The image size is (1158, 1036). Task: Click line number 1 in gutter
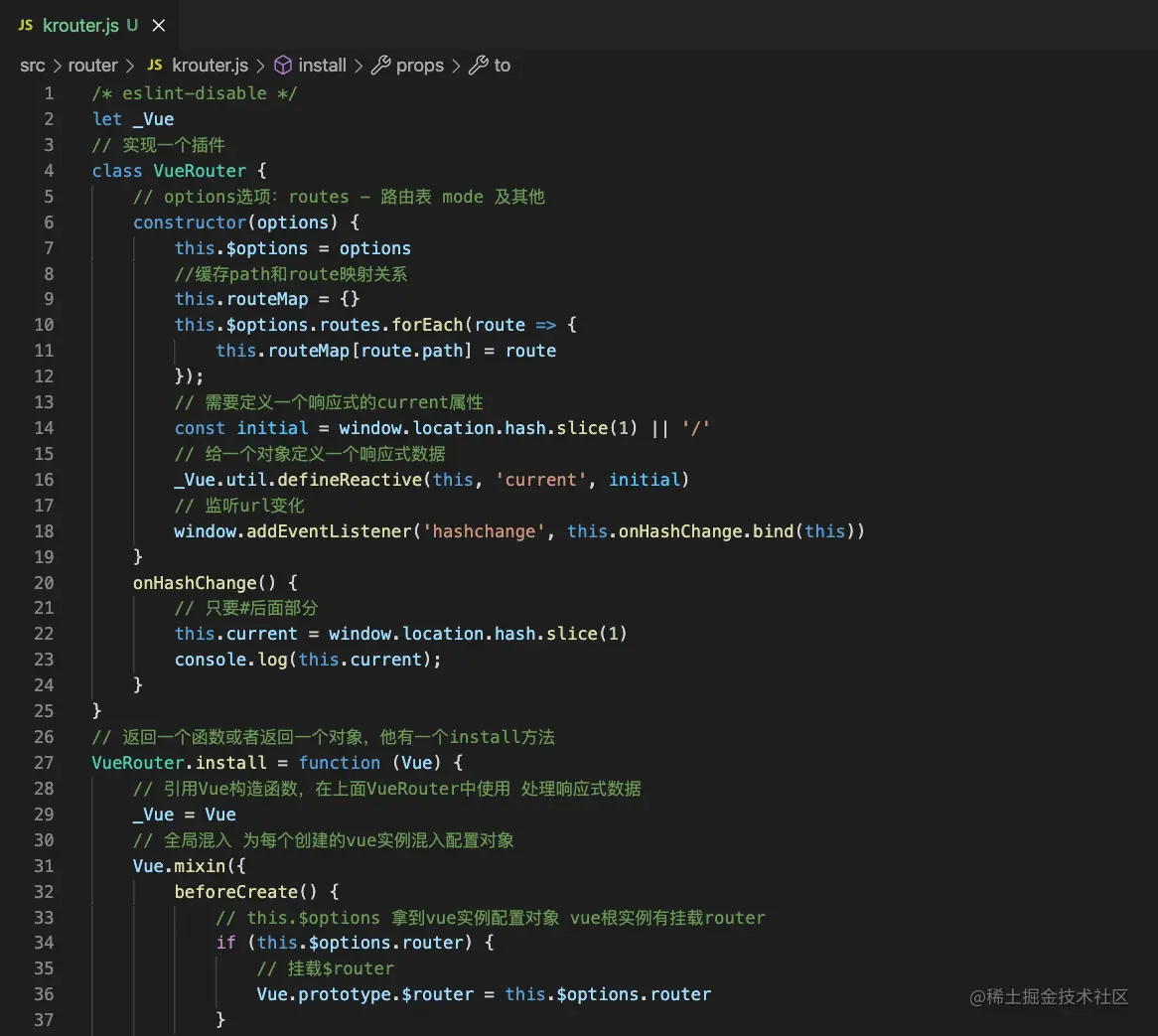point(49,93)
